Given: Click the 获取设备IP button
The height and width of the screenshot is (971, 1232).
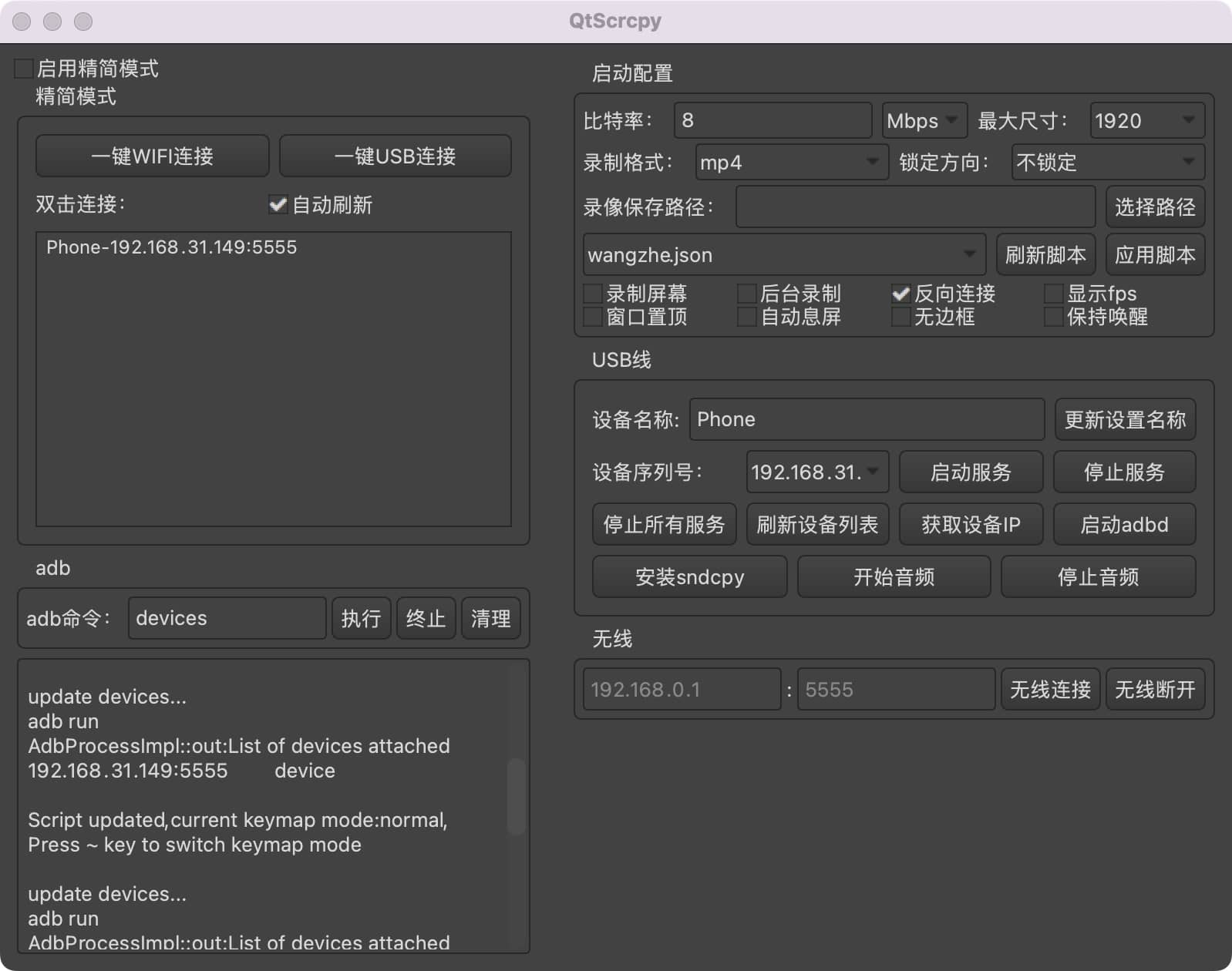Looking at the screenshot, I should pos(971,524).
